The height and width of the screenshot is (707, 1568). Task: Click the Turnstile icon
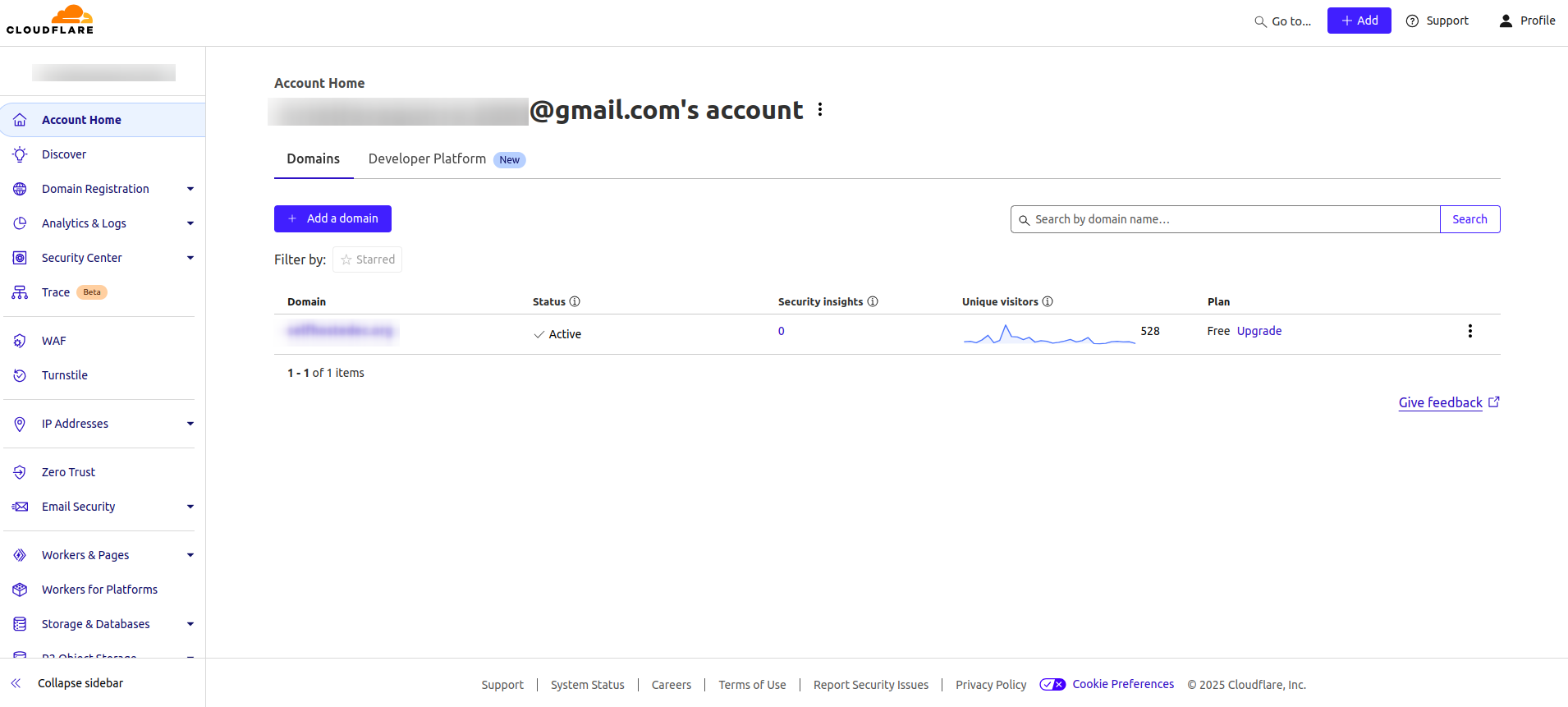[20, 375]
